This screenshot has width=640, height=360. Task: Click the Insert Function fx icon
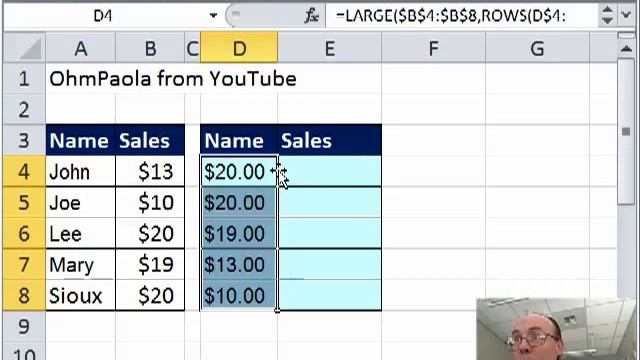[x=311, y=16]
